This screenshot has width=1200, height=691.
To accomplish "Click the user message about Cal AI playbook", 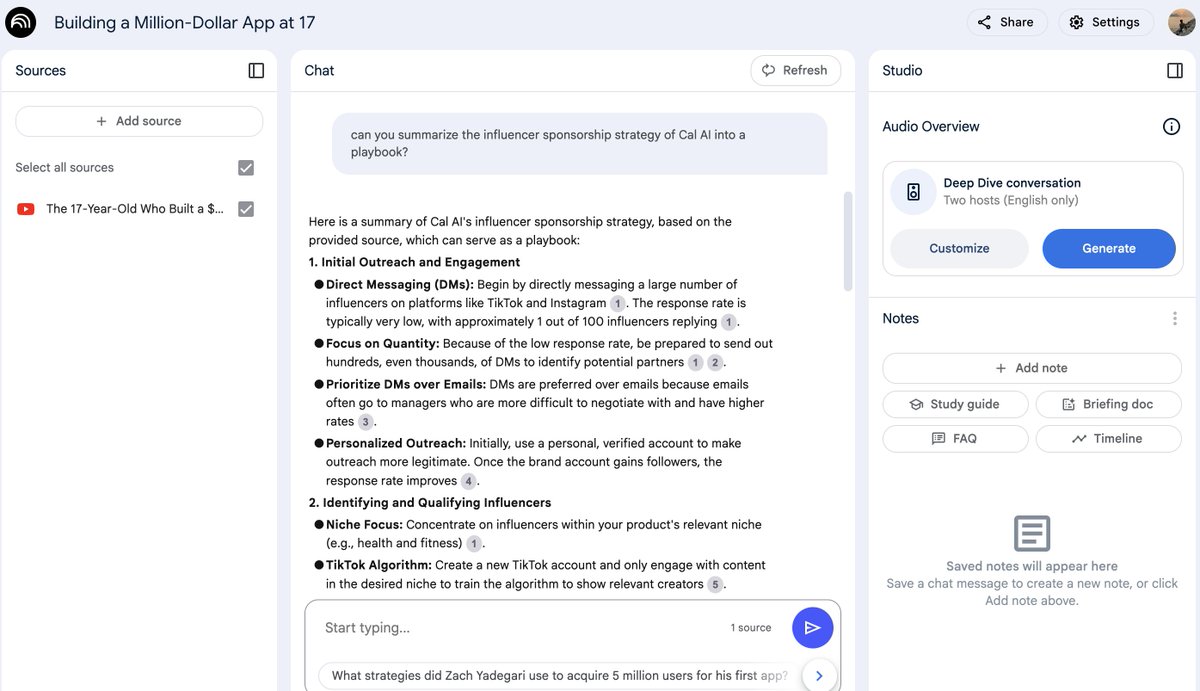I will tap(580, 143).
